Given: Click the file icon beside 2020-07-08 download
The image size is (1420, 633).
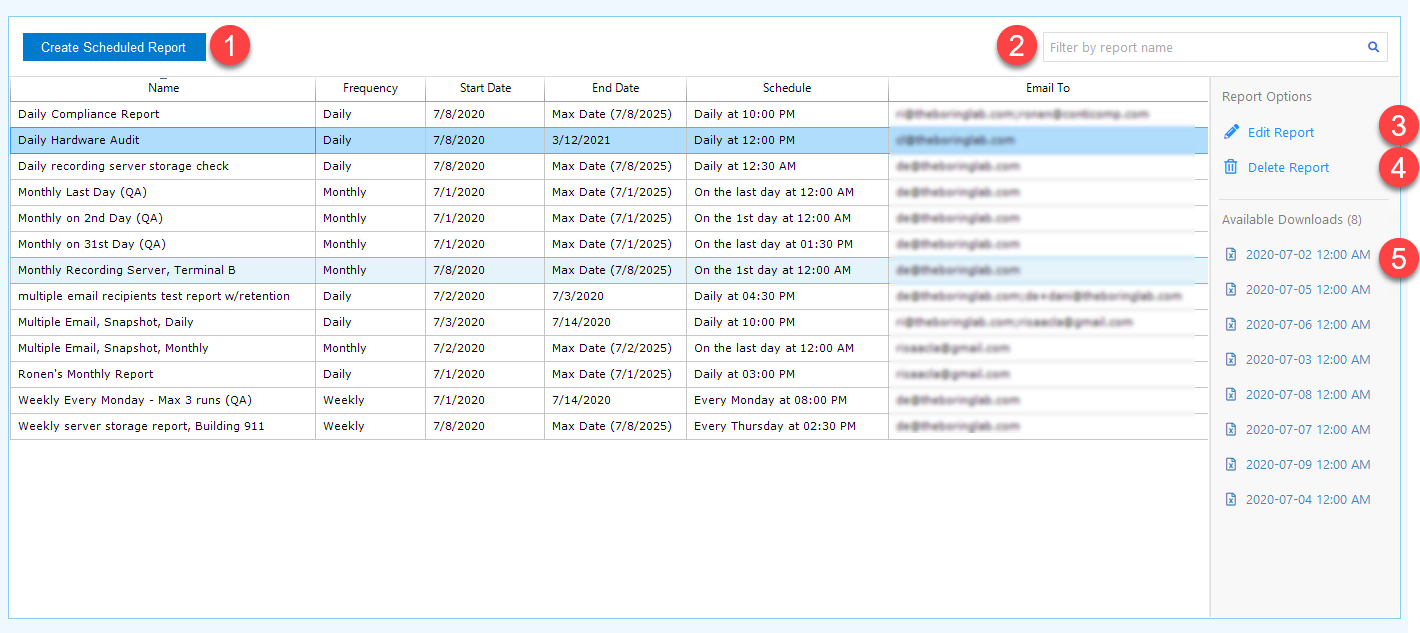Looking at the screenshot, I should point(1231,394).
